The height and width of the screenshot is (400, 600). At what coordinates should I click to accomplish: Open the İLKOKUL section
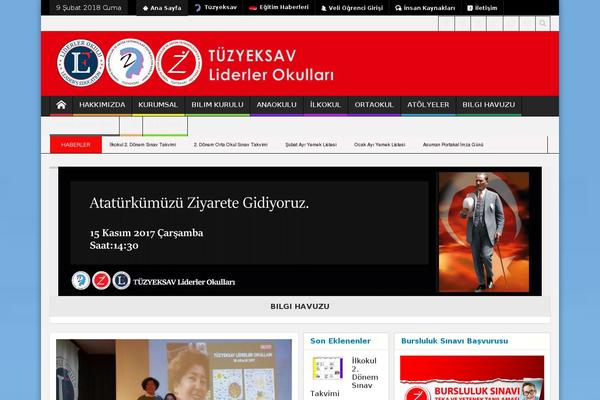pos(325,105)
